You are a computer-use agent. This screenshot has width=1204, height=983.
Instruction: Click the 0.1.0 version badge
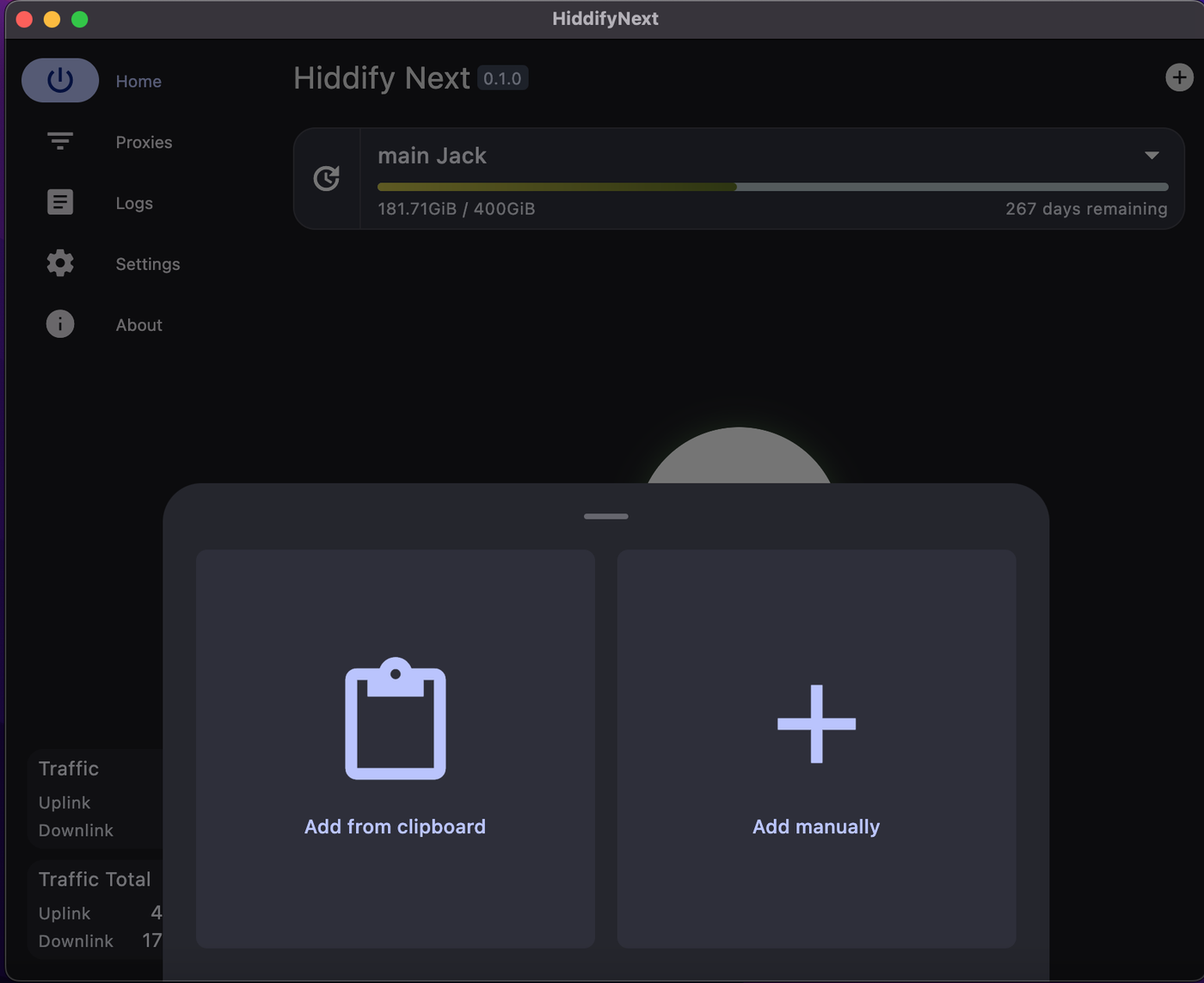[502, 78]
